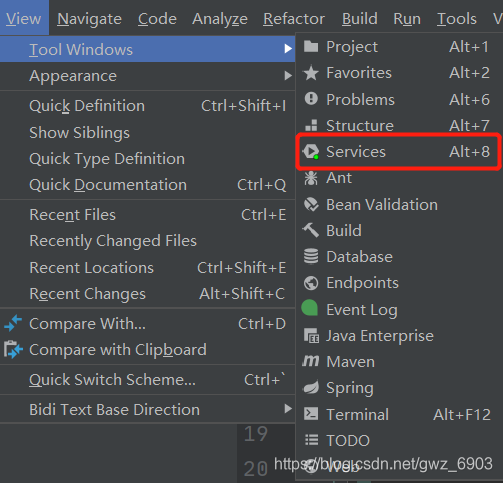Choose Compare with Clipboard label
The width and height of the screenshot is (503, 483).
click(118, 350)
